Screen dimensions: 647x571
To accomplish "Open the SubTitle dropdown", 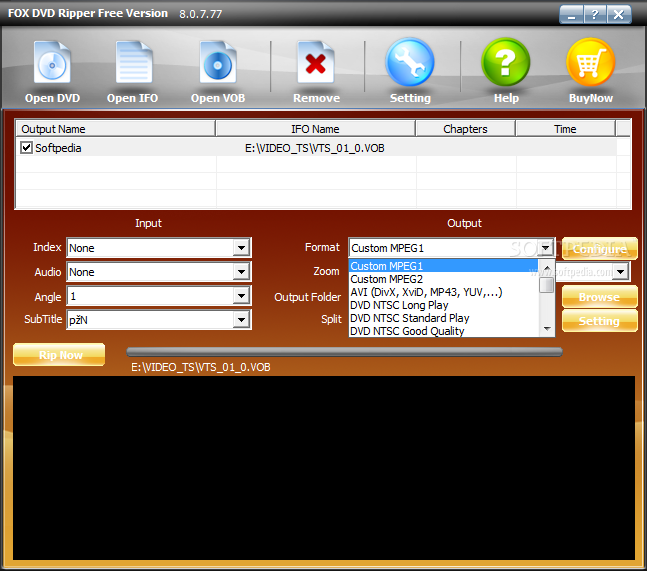I will [x=241, y=320].
